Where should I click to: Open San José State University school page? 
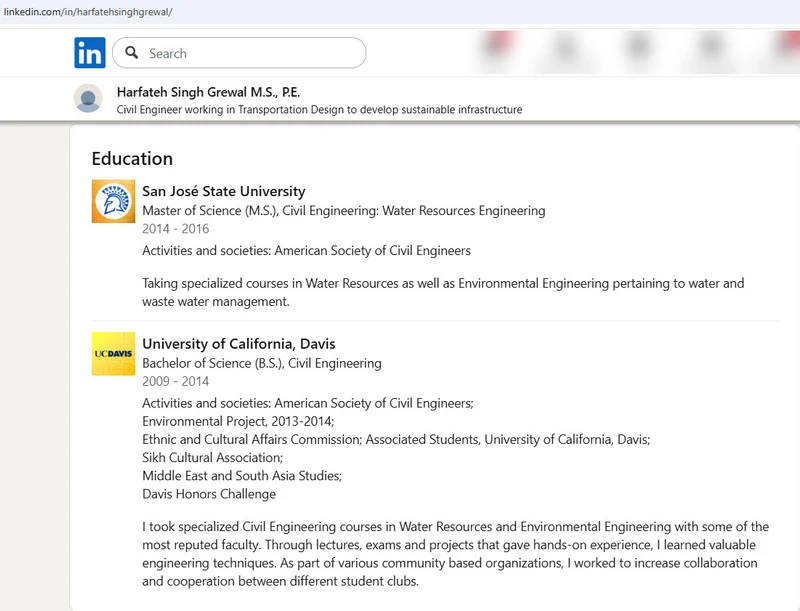[x=224, y=191]
